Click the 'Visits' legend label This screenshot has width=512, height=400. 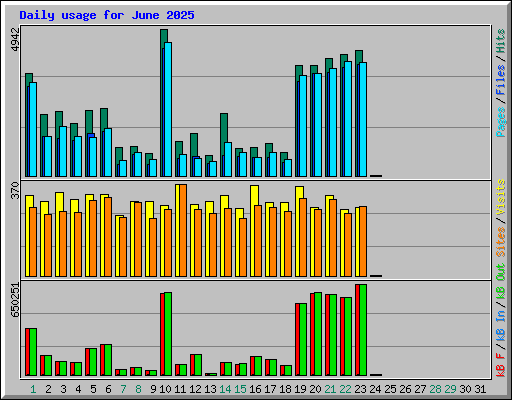pyautogui.click(x=501, y=198)
